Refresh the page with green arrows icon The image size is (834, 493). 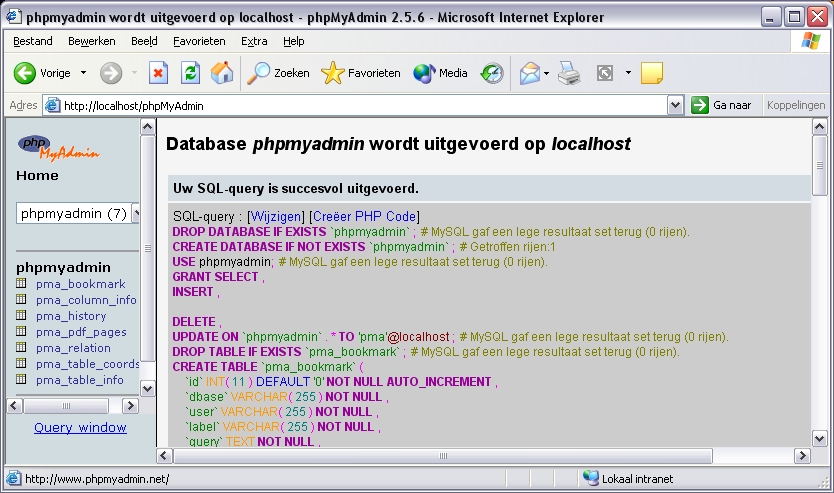click(190, 73)
